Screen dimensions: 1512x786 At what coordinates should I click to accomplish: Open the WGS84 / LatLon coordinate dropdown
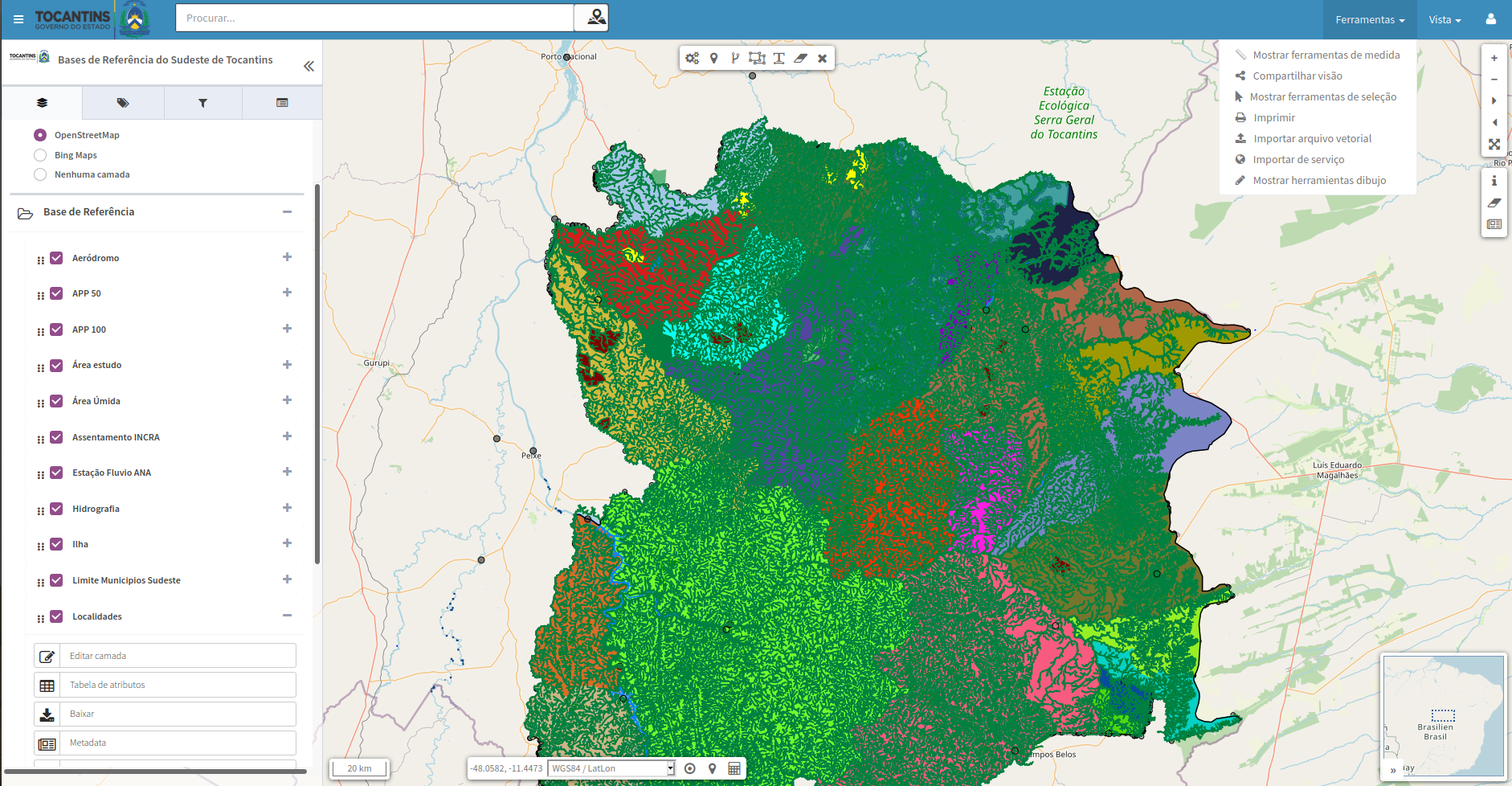point(611,768)
